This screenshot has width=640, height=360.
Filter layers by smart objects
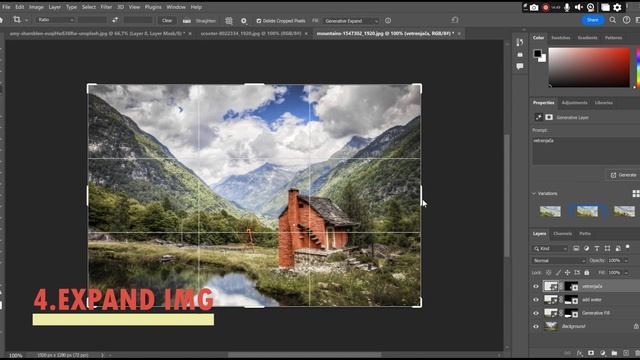pyautogui.click(x=618, y=248)
